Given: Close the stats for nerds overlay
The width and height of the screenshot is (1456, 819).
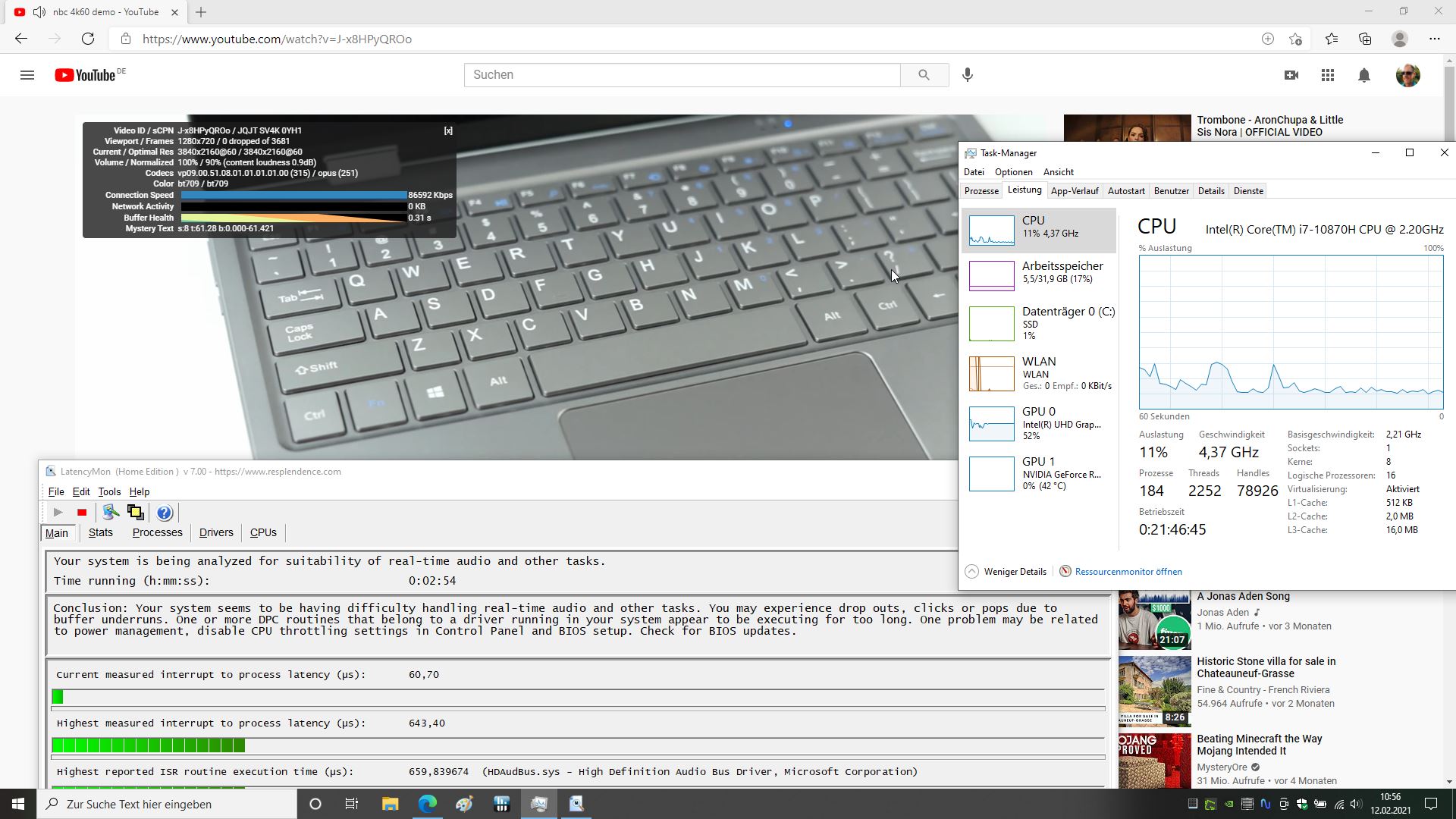Looking at the screenshot, I should (x=448, y=130).
